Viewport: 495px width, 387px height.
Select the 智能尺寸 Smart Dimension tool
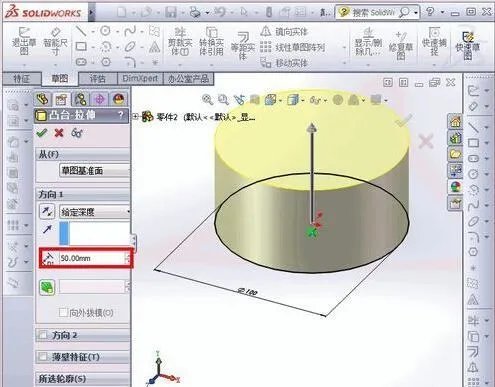click(55, 41)
